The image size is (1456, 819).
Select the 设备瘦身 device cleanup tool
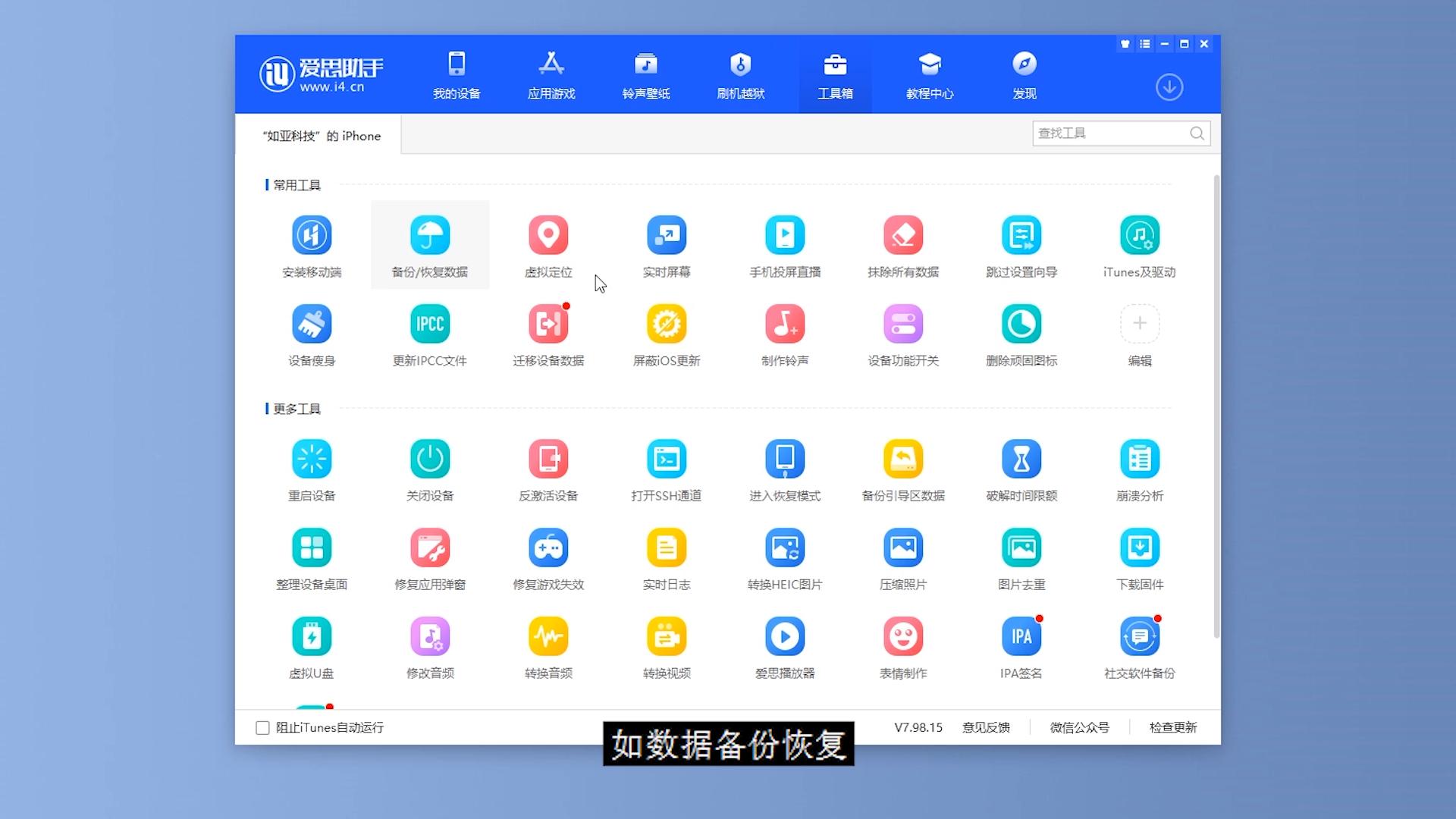tap(312, 334)
